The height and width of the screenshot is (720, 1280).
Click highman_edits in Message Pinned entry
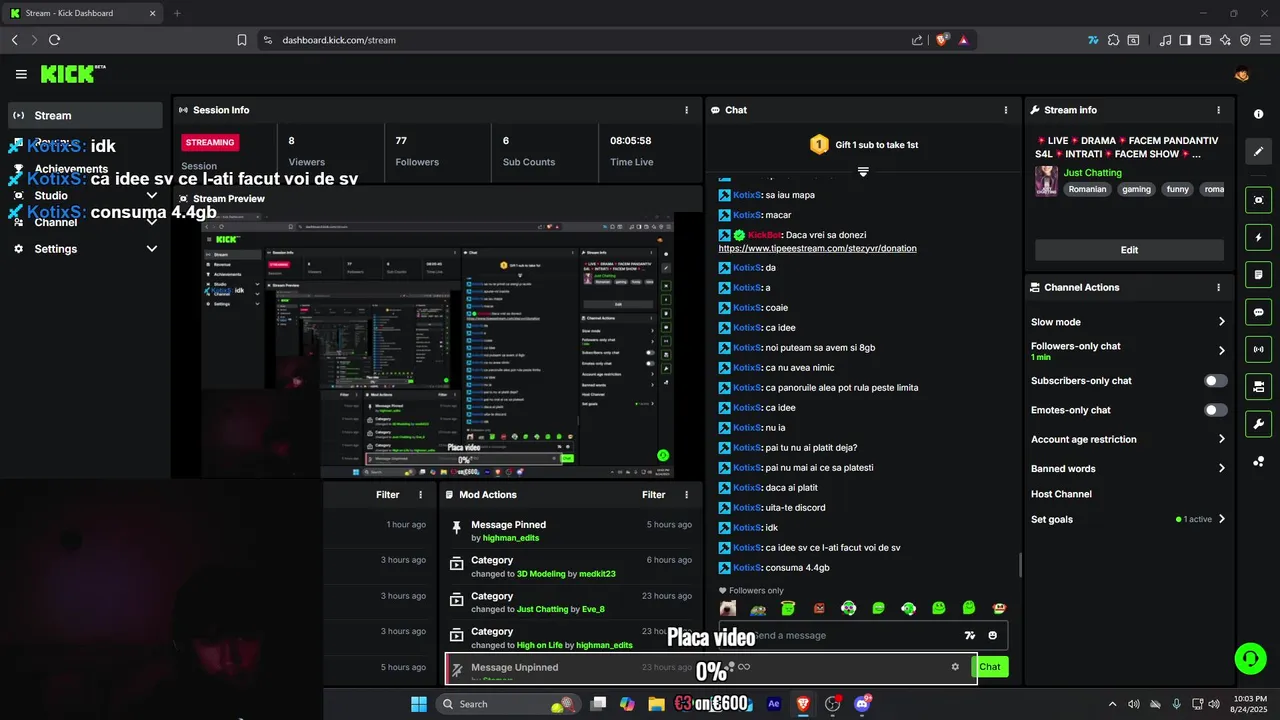point(511,538)
